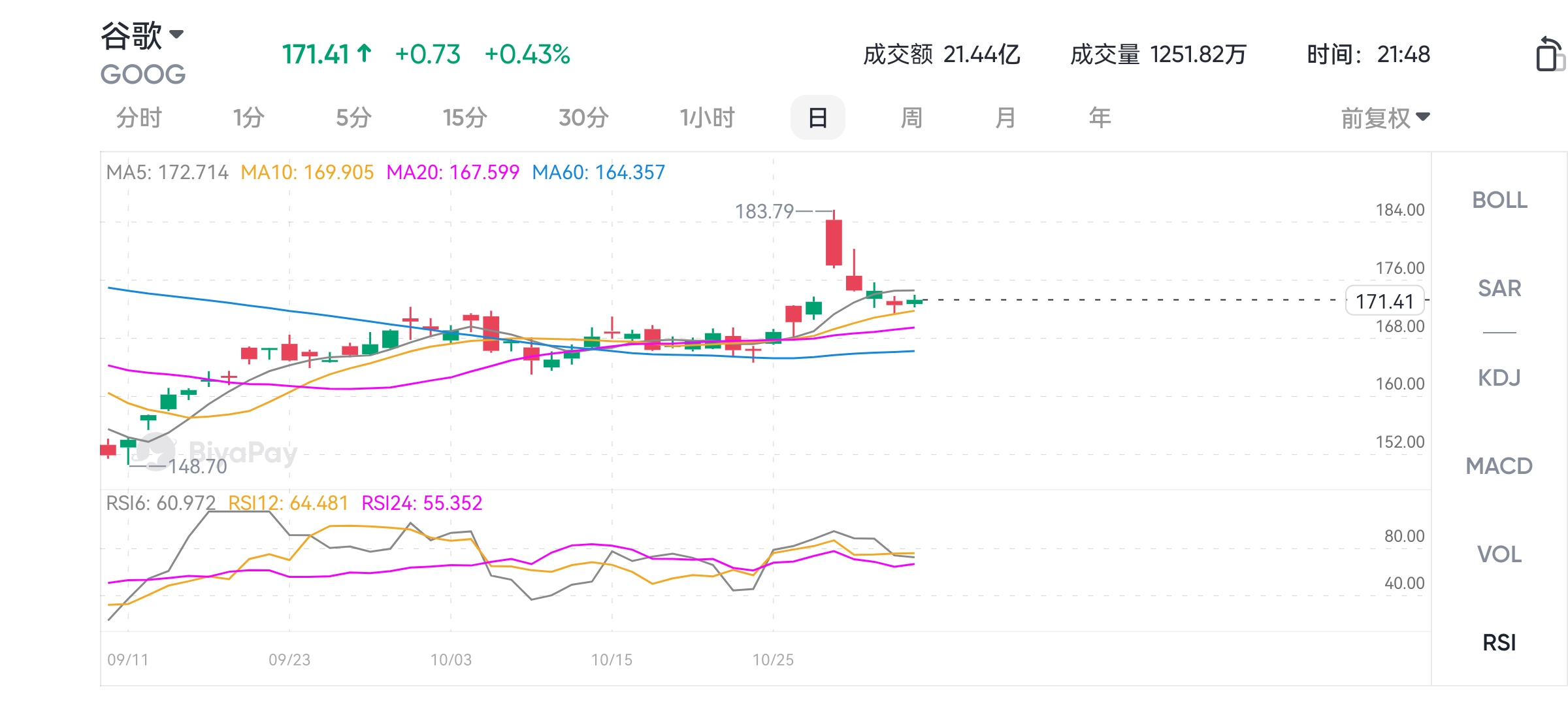Select the 5分 chart interval
The height and width of the screenshot is (706, 1568).
point(353,118)
